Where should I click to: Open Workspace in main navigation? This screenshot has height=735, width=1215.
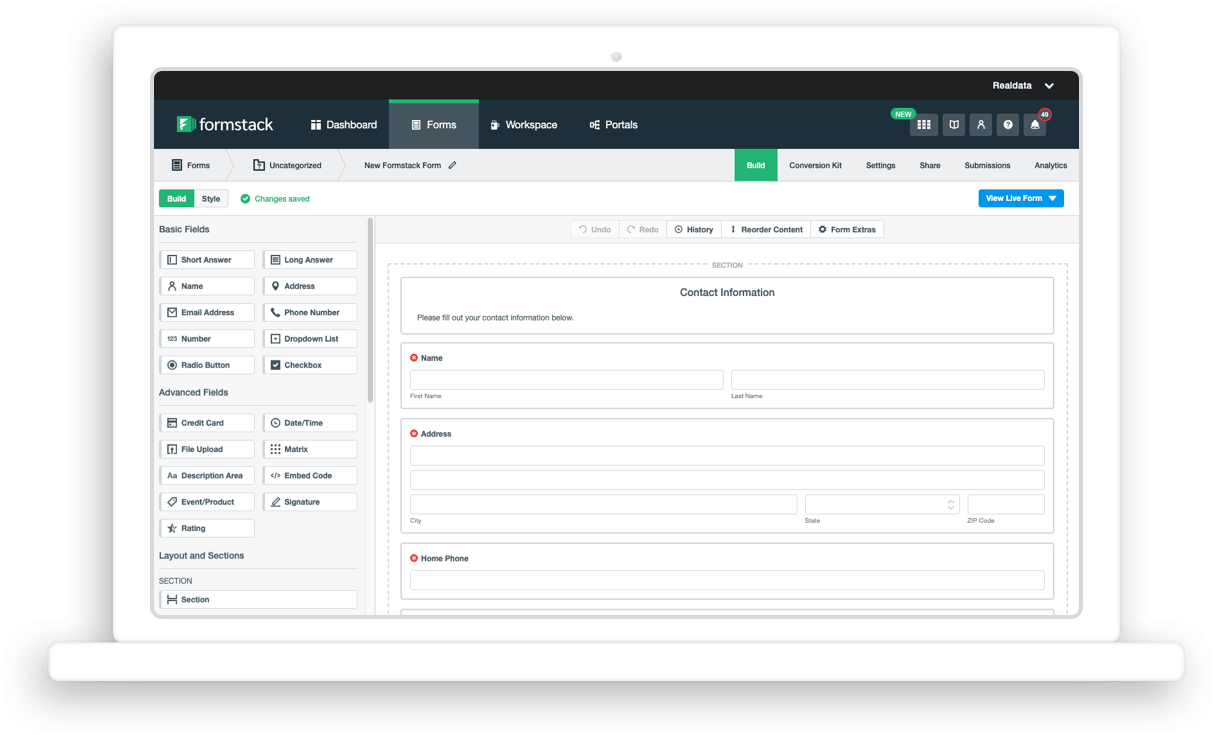coord(524,125)
